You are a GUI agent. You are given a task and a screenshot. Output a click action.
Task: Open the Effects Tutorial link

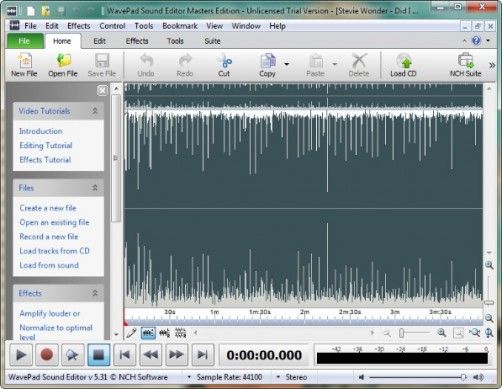tap(45, 160)
